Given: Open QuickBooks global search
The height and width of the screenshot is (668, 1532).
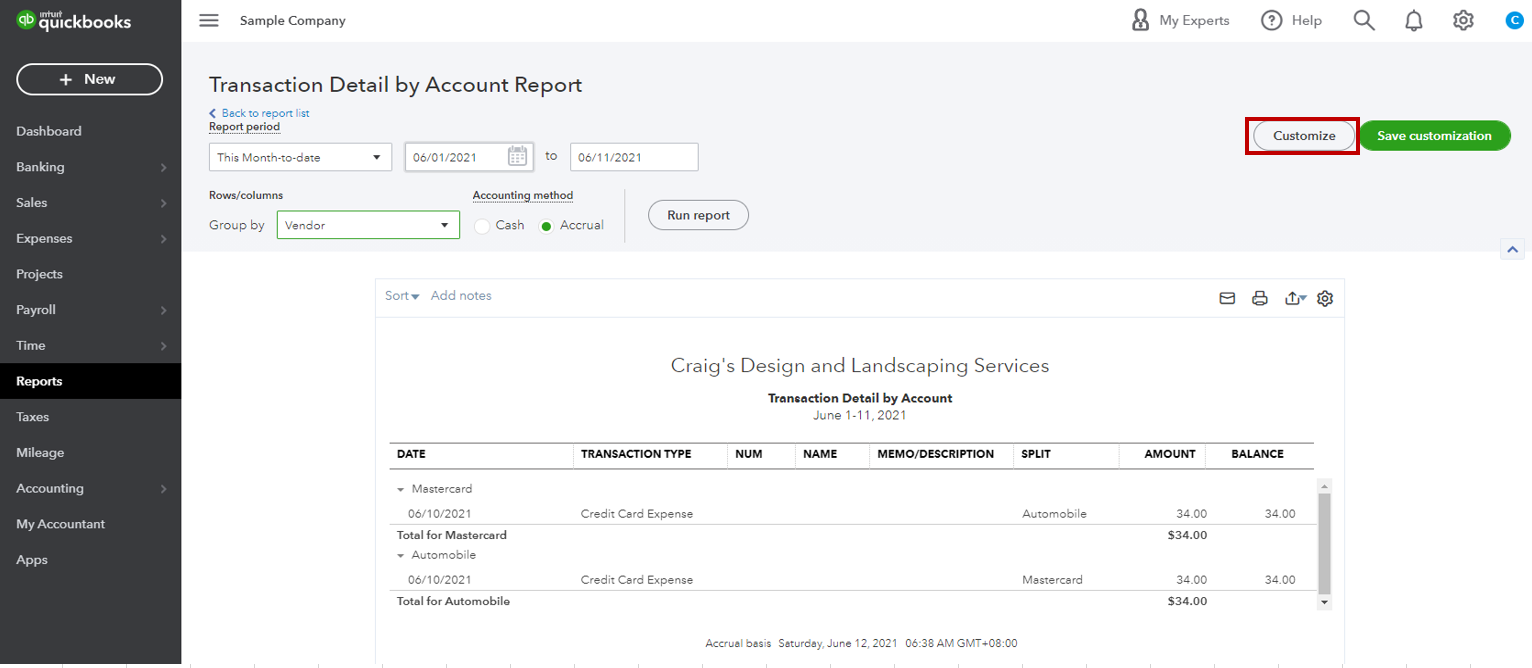Looking at the screenshot, I should (1363, 19).
